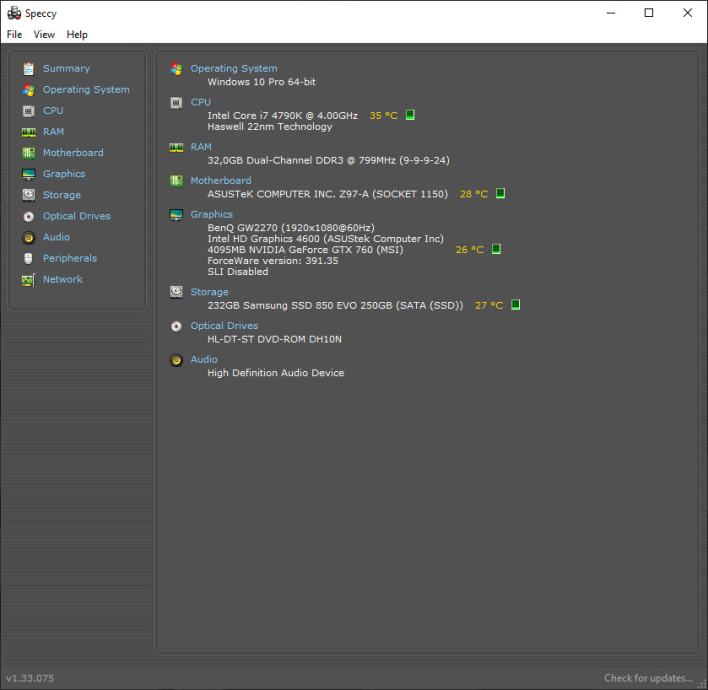Select Operating System in the sidebar list
This screenshot has width=708, height=690.
point(86,90)
